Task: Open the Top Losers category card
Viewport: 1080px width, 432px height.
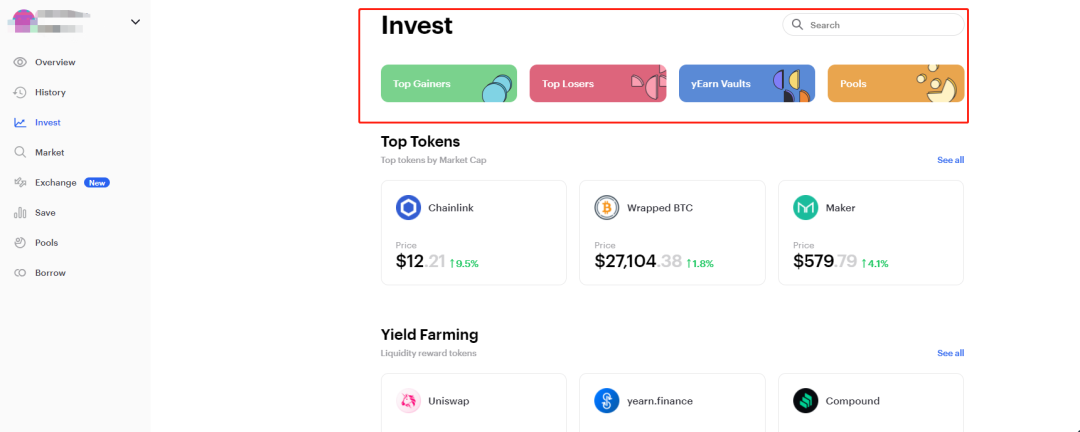Action: coord(598,84)
